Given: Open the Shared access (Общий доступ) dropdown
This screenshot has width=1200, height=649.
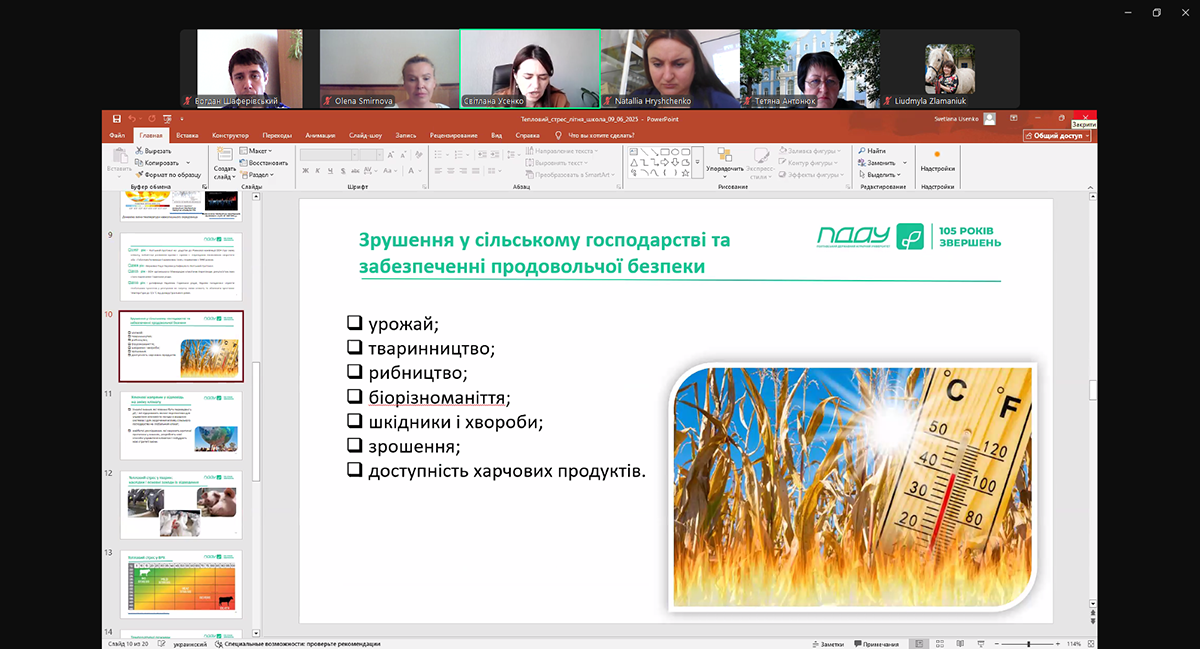Looking at the screenshot, I should (x=1059, y=135).
